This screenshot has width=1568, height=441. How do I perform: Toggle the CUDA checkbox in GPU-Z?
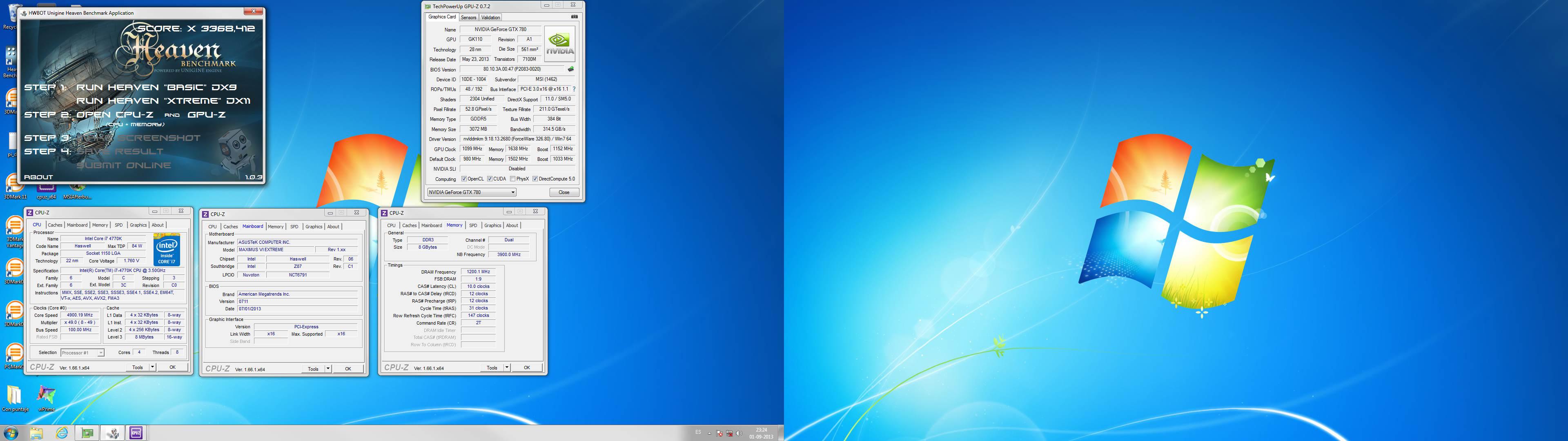(x=490, y=179)
